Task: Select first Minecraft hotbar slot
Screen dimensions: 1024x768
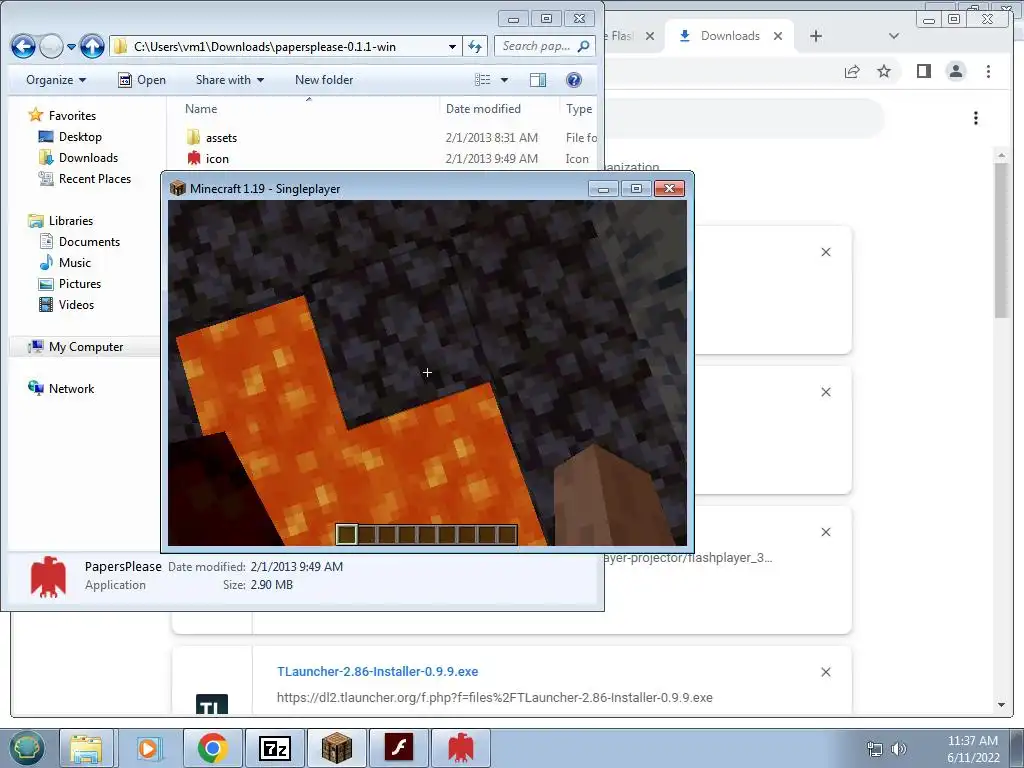Action: tap(346, 534)
